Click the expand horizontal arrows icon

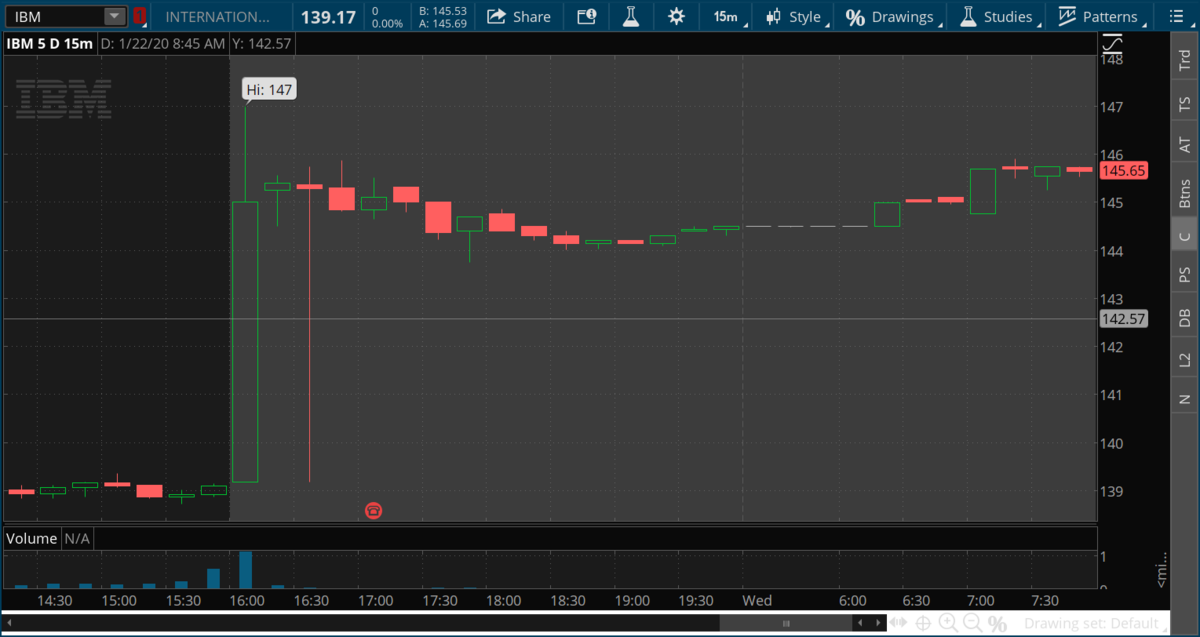click(898, 623)
